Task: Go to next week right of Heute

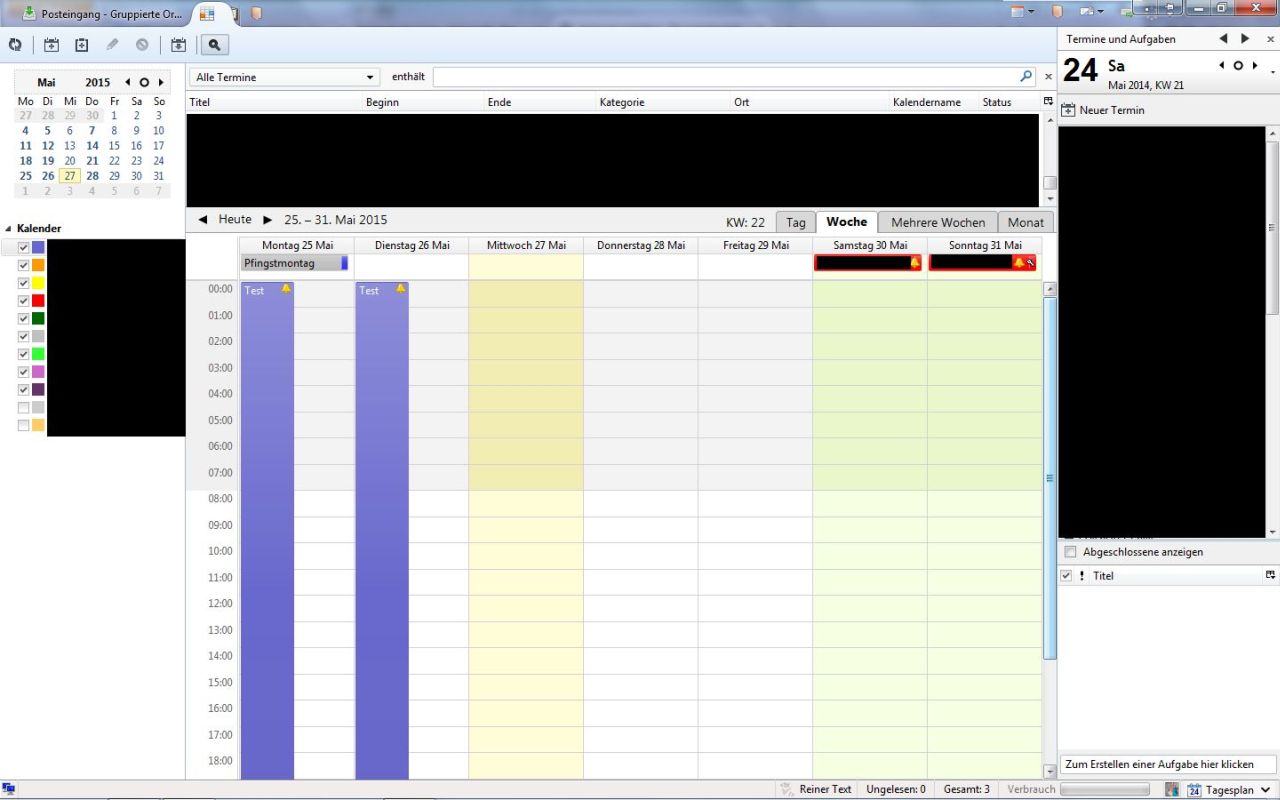Action: click(x=267, y=220)
